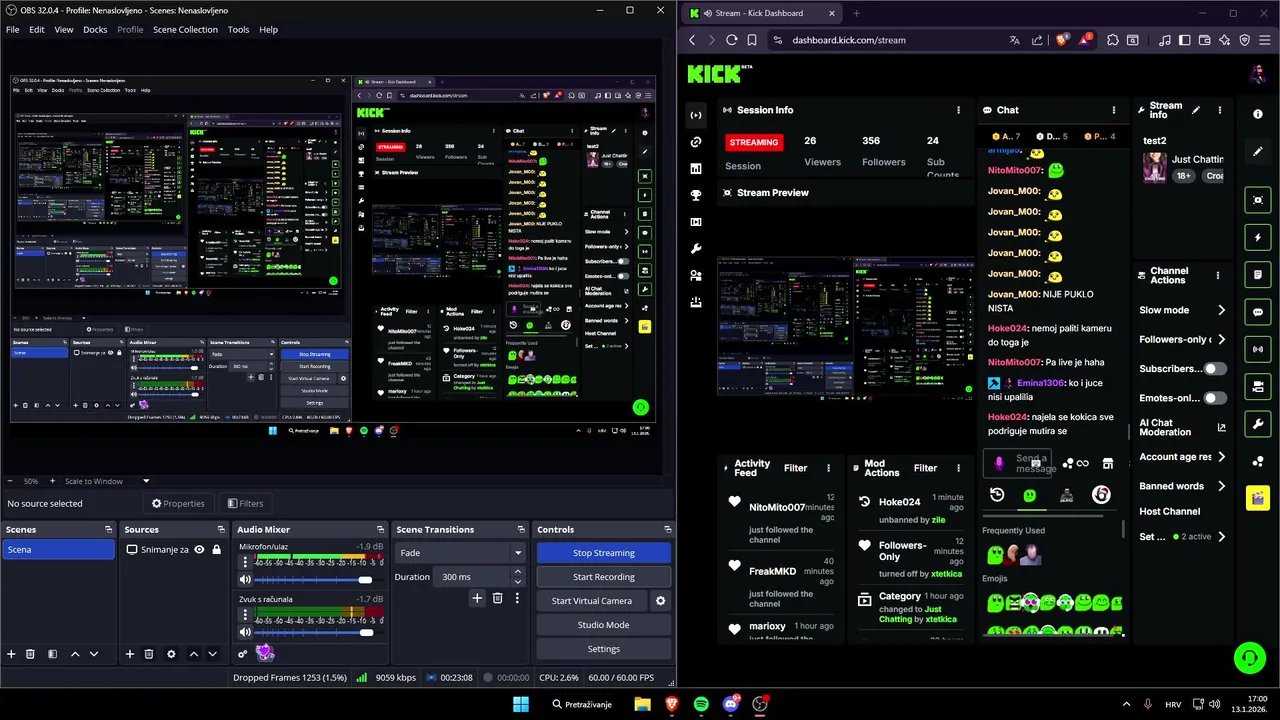Open Zvuk s računala audio options menu
The width and height of the screenshot is (1280, 720).
244,616
